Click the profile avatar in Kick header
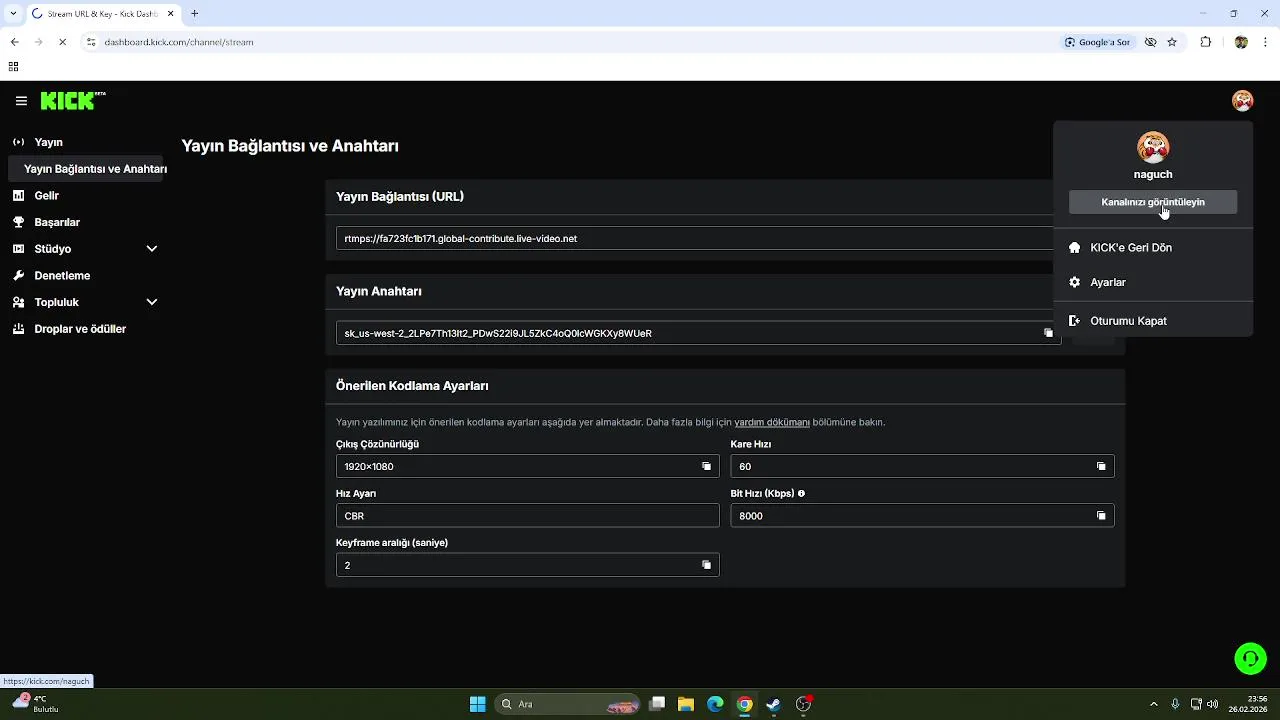The image size is (1280, 720). pyautogui.click(x=1242, y=101)
